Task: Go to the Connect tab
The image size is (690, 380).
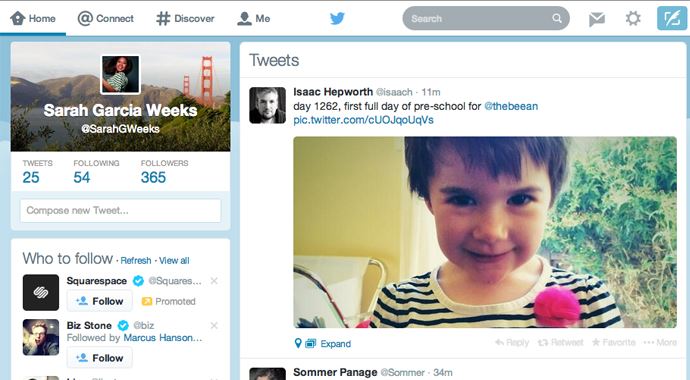Action: [106, 18]
